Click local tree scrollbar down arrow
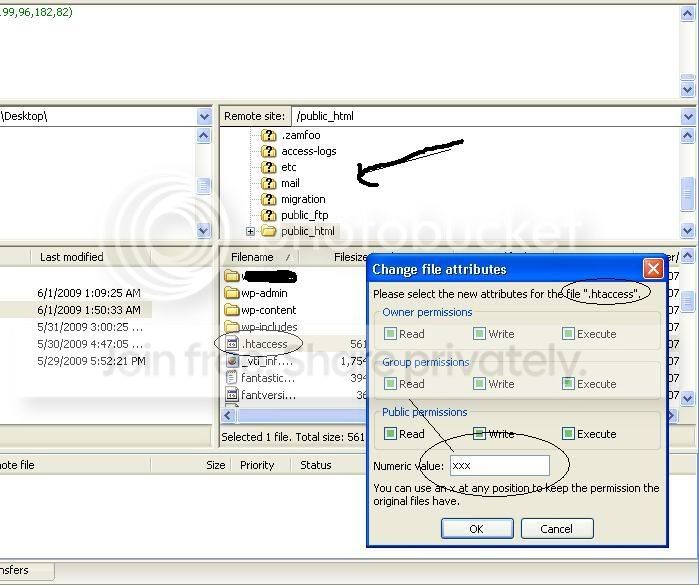Viewport: 699px width, 586px height. click(204, 231)
